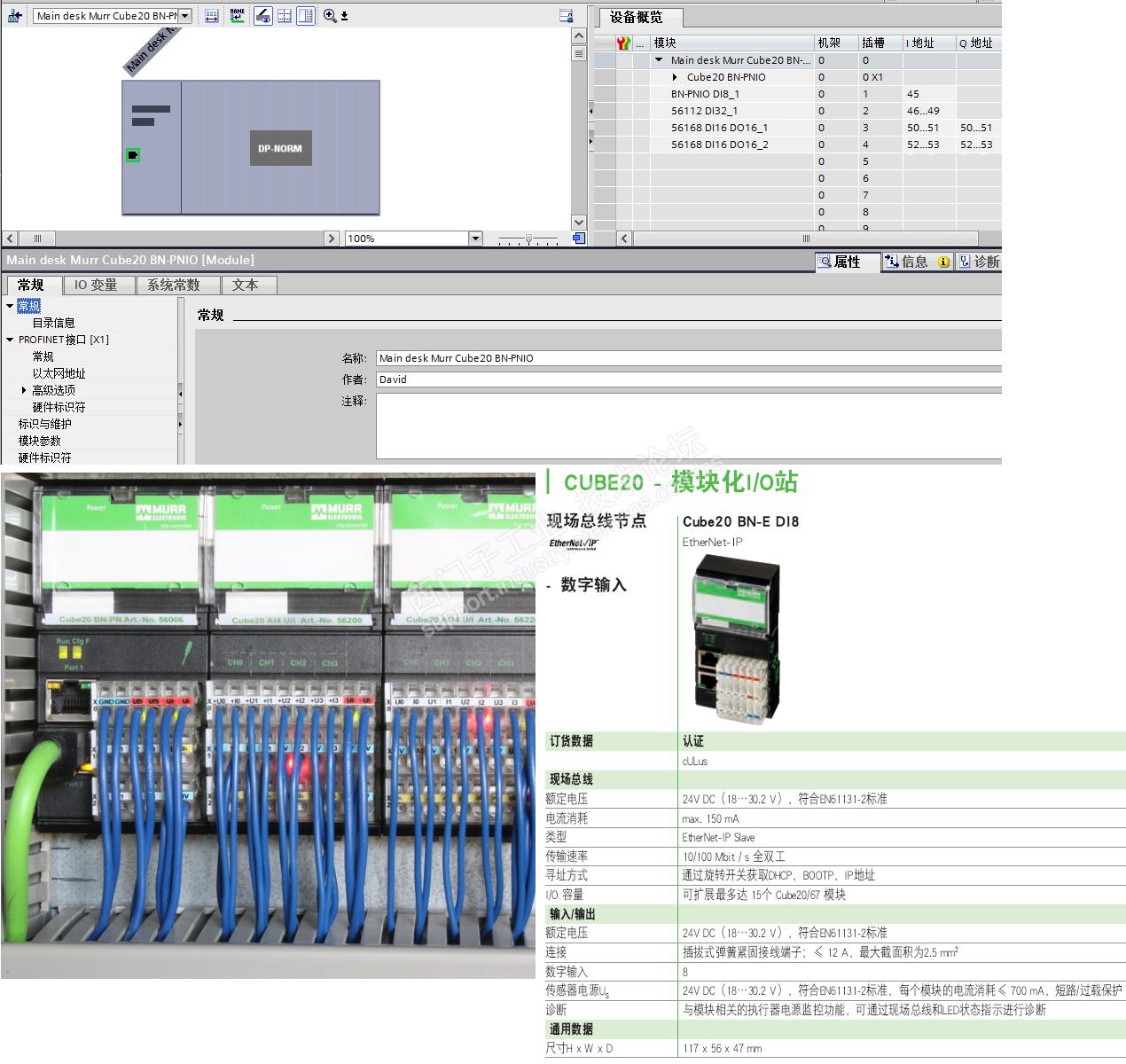The height and width of the screenshot is (1064, 1126).
Task: Select the green PROFINET port on device
Action: 133,155
